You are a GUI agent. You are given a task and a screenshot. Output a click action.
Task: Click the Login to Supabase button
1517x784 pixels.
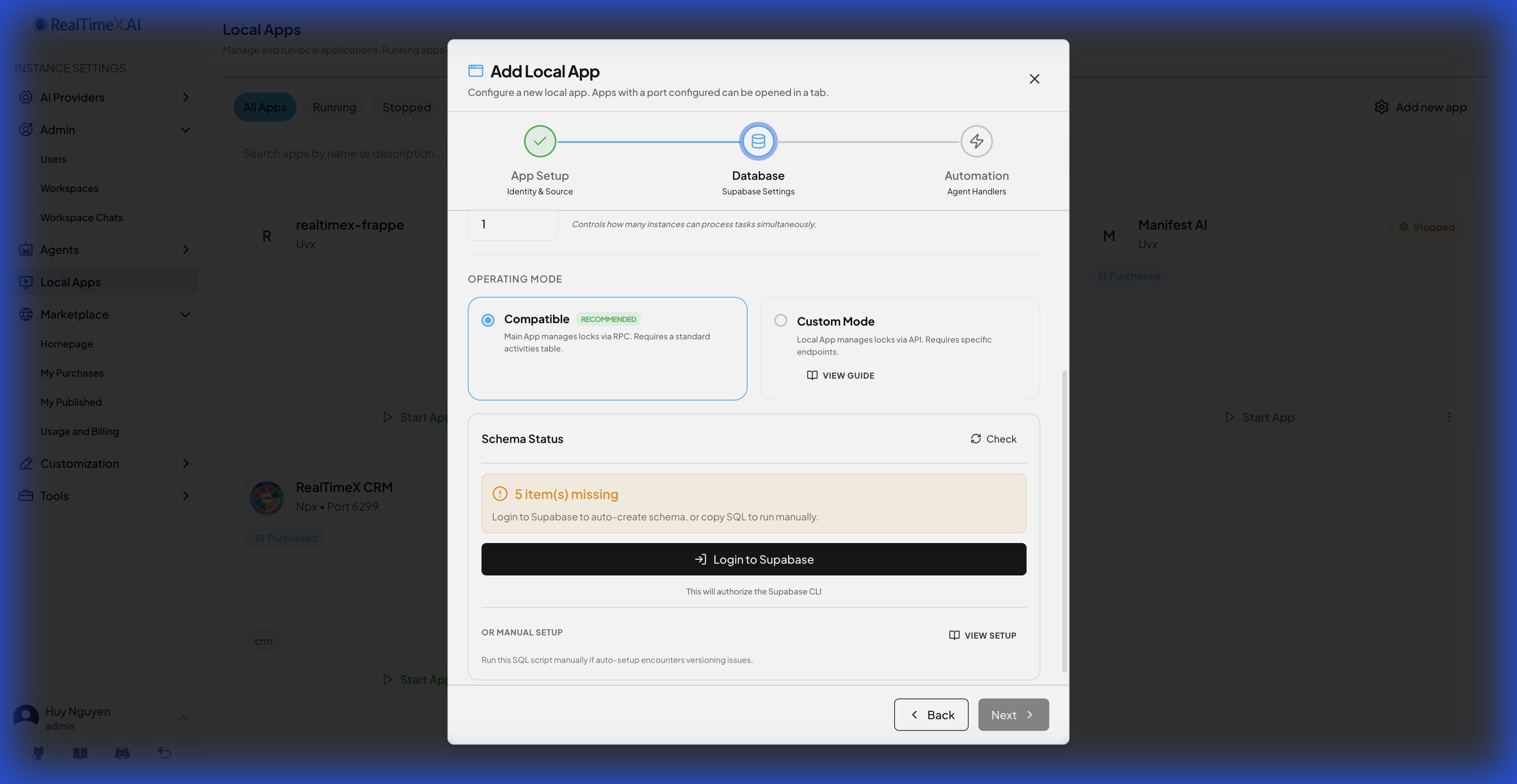[754, 559]
